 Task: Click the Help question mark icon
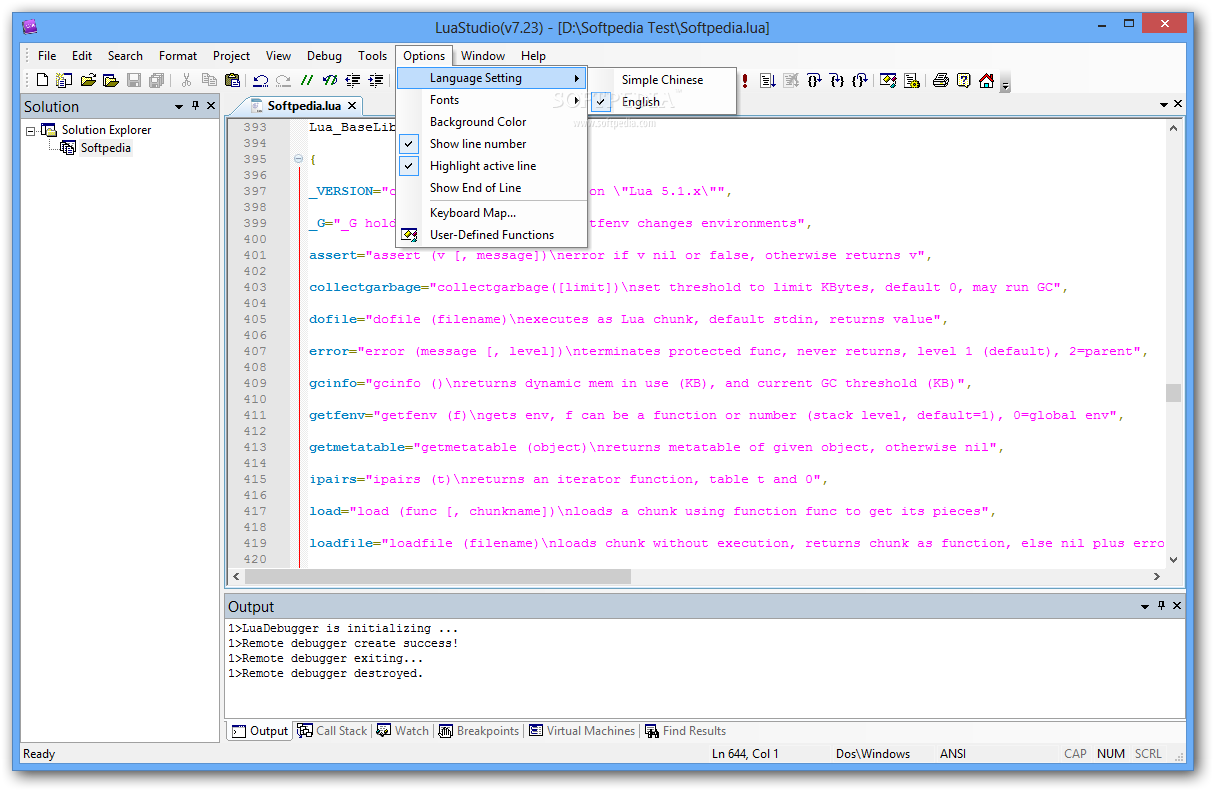963,80
